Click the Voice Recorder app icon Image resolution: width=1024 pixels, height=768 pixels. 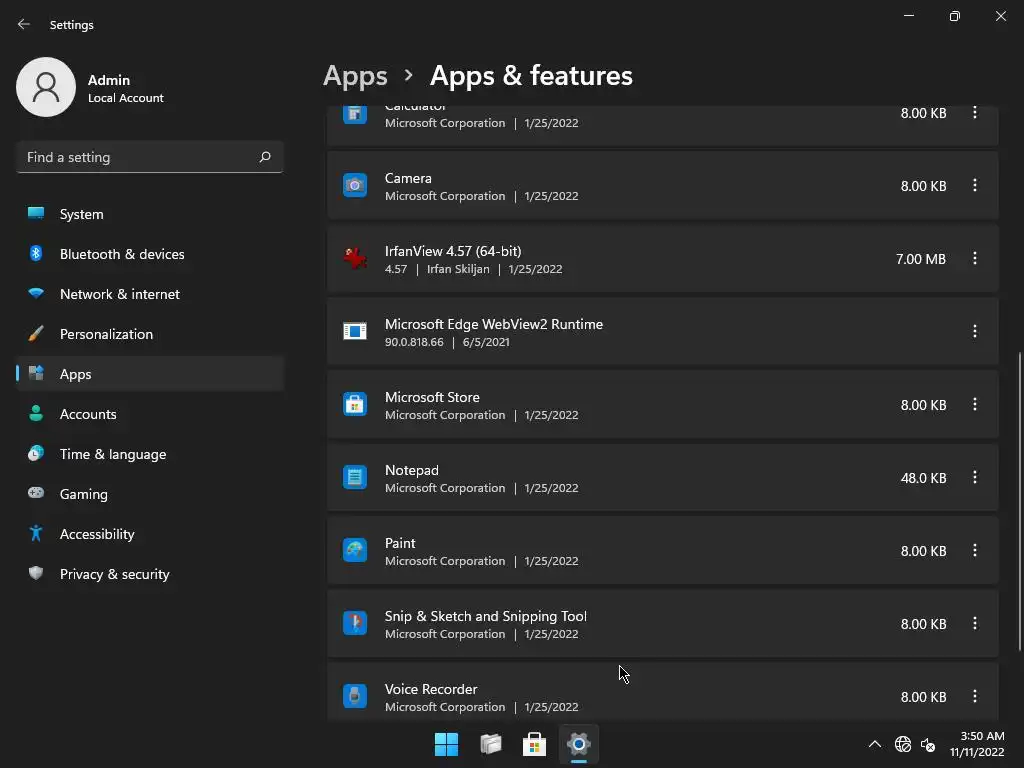click(x=355, y=697)
